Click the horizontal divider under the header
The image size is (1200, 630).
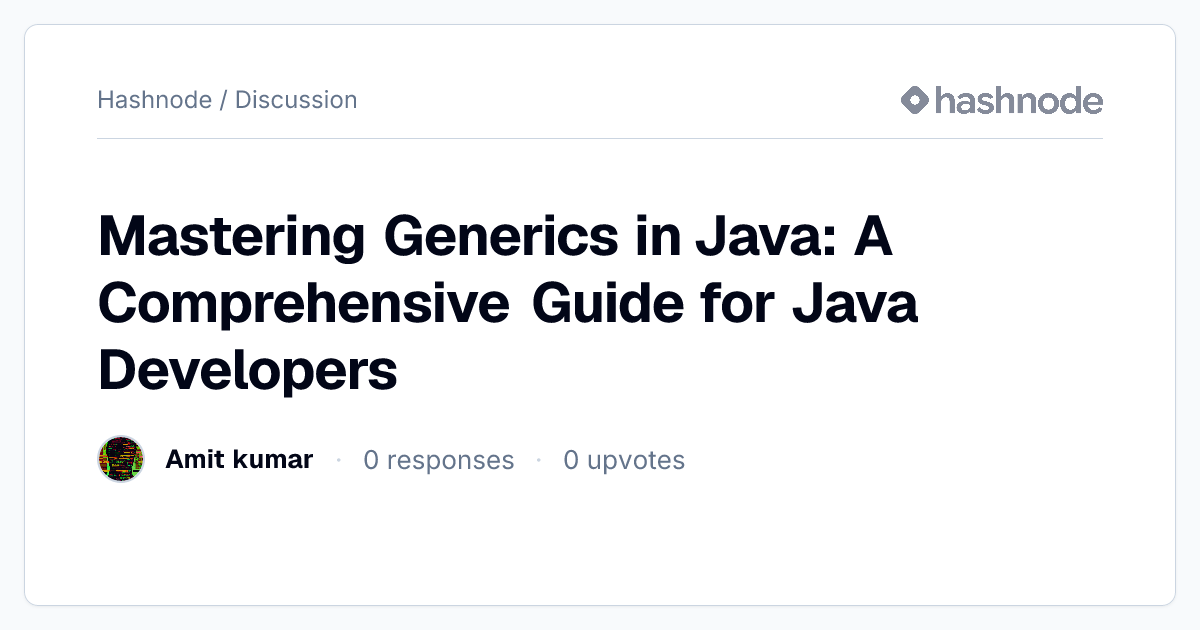(x=600, y=138)
